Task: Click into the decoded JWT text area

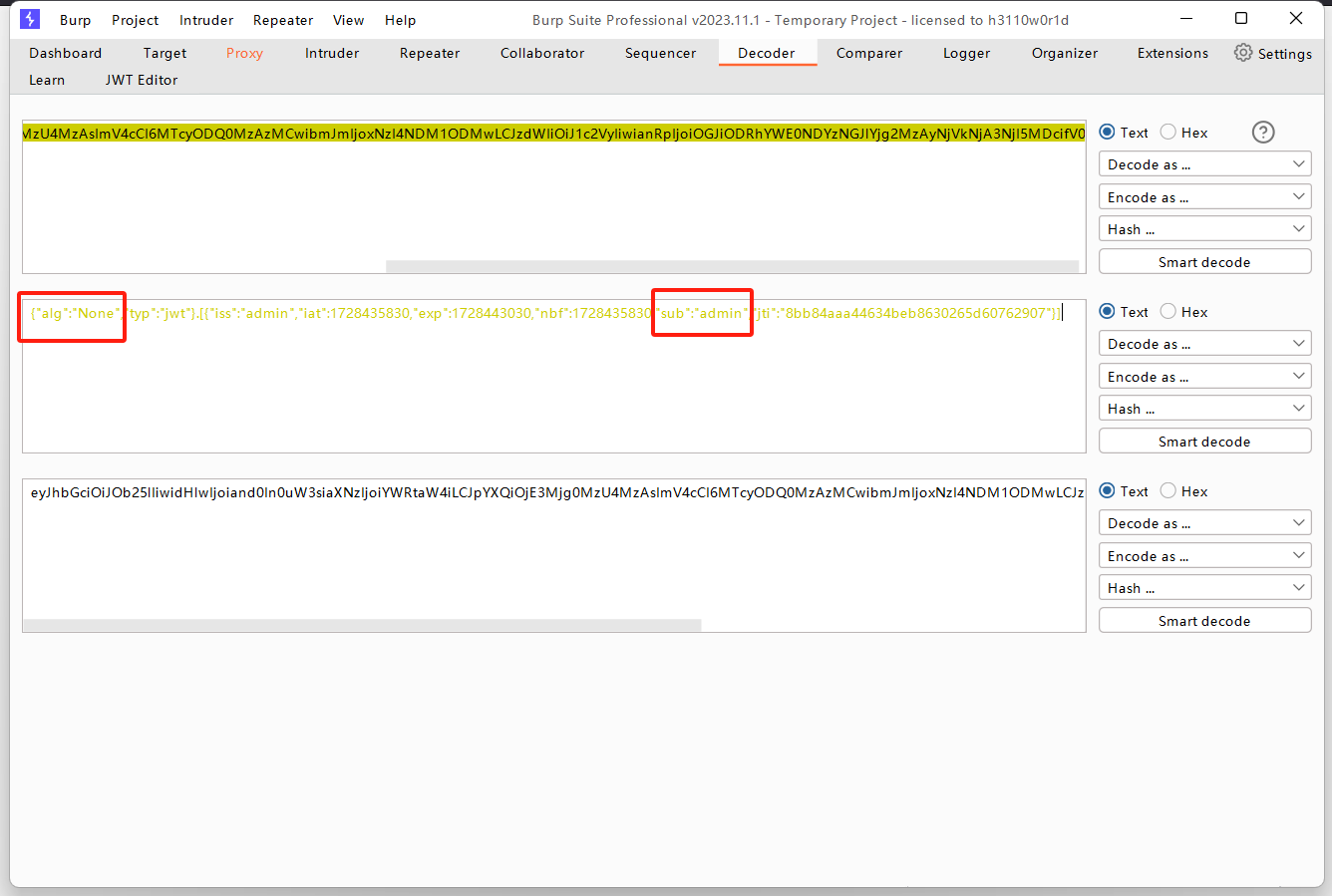Action: [553, 389]
